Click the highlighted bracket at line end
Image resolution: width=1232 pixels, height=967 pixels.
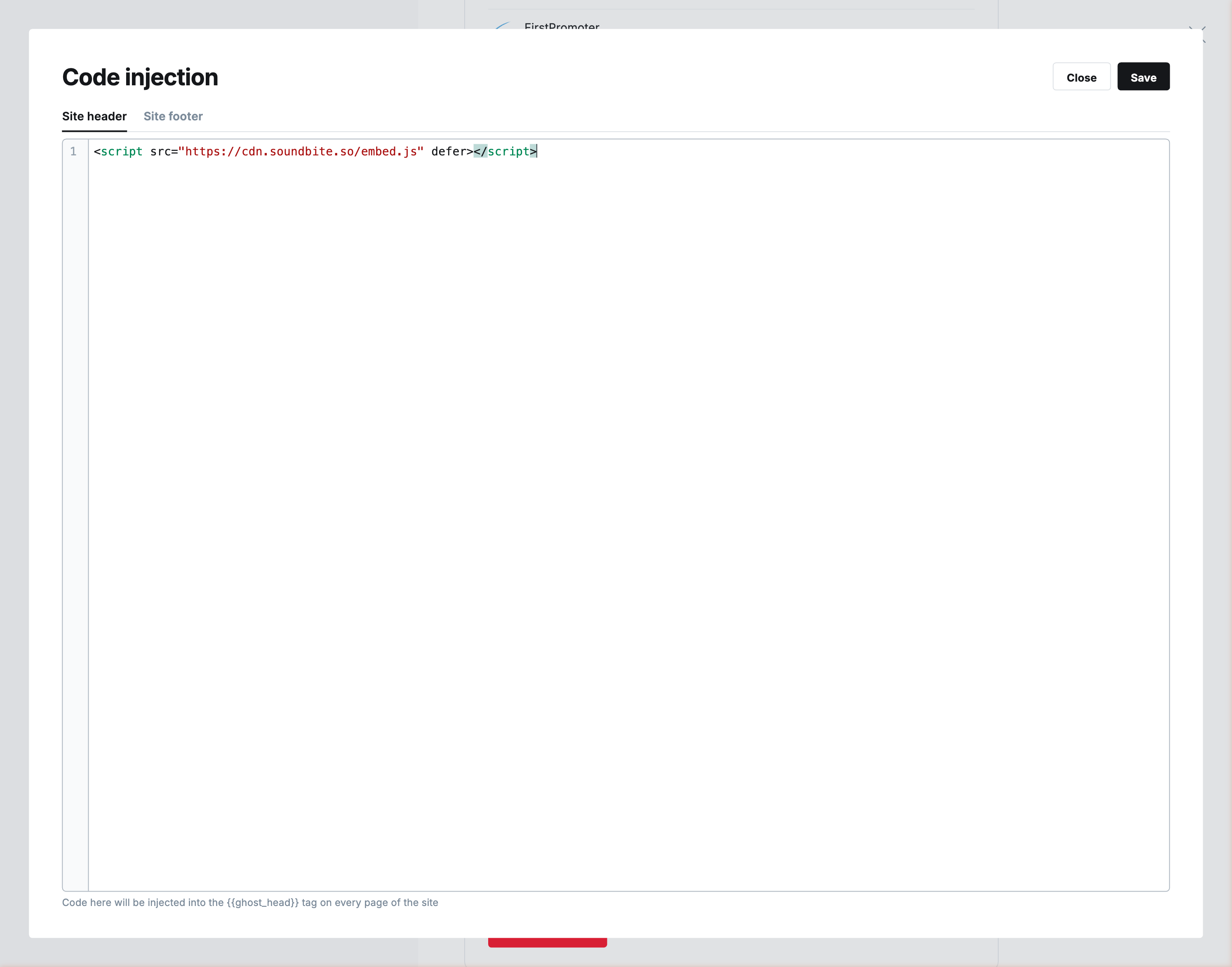click(534, 152)
